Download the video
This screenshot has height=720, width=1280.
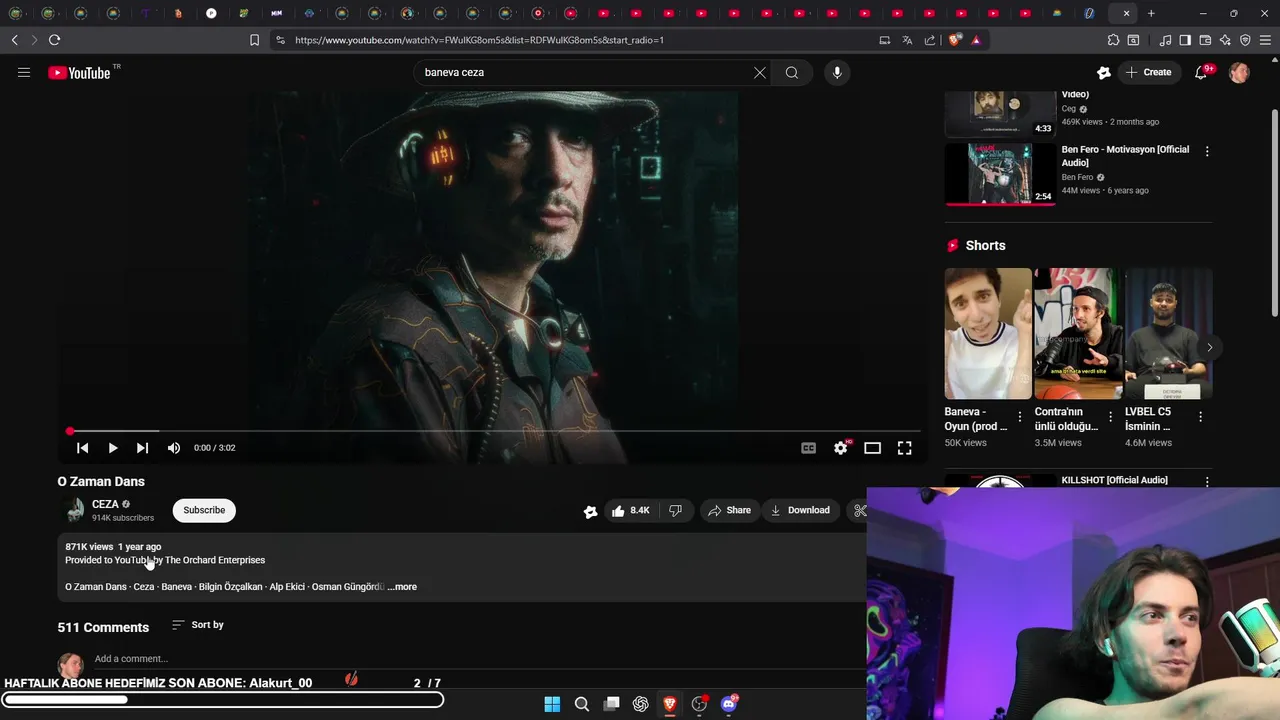800,510
